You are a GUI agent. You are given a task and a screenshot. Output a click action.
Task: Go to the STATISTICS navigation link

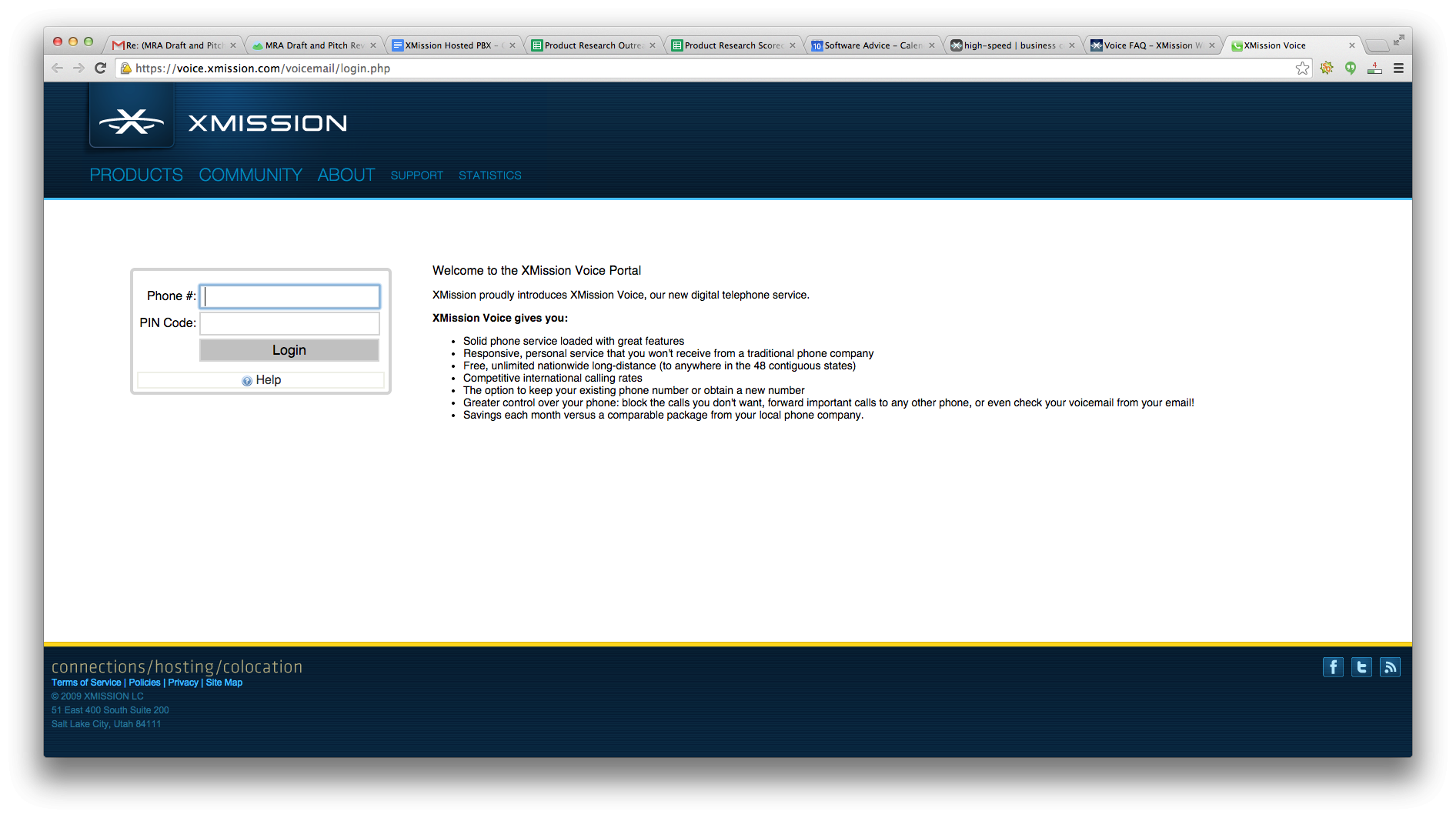(x=490, y=175)
